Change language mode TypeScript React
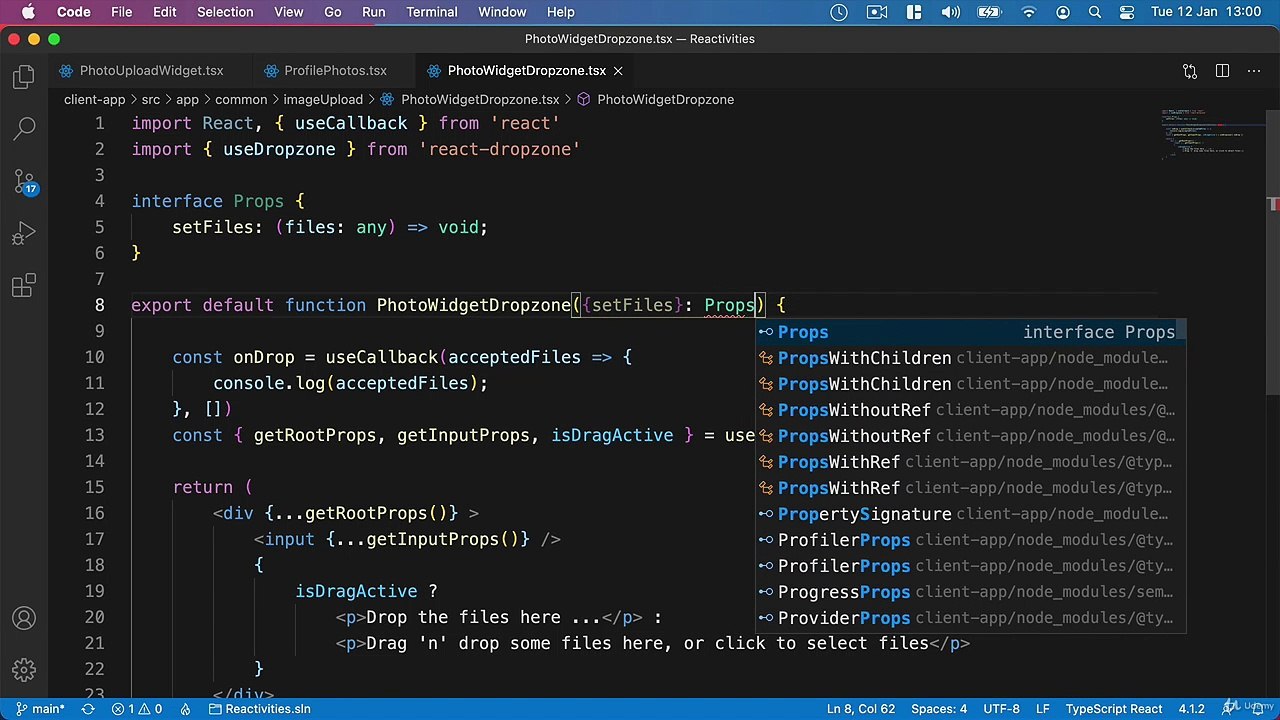This screenshot has height=720, width=1280. [1113, 709]
